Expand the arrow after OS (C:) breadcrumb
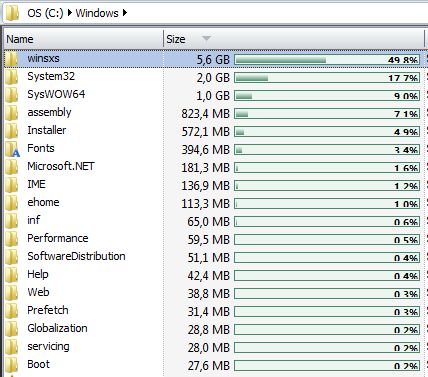 click(x=70, y=13)
